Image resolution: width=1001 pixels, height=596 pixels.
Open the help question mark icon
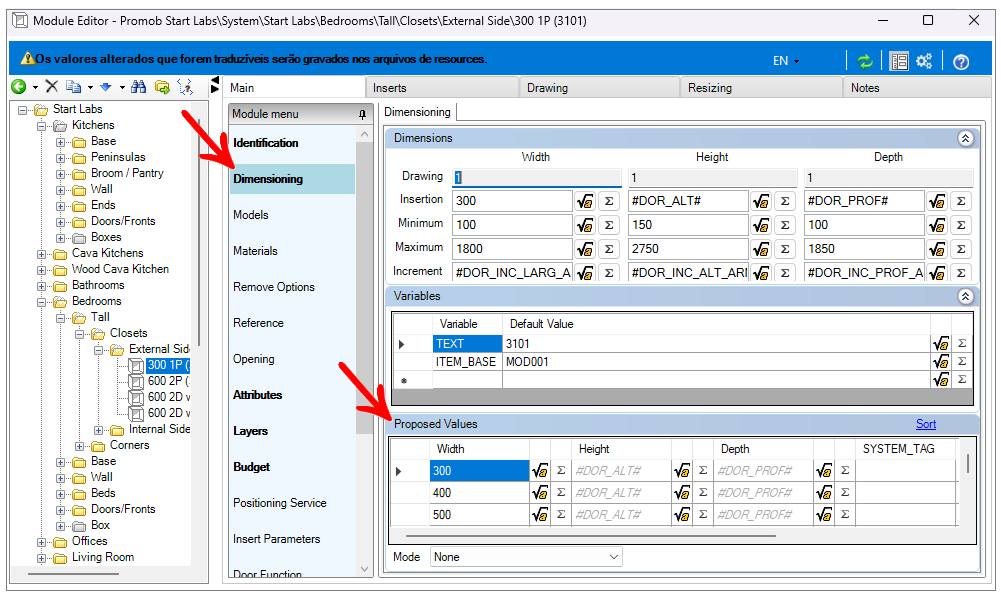[x=961, y=61]
